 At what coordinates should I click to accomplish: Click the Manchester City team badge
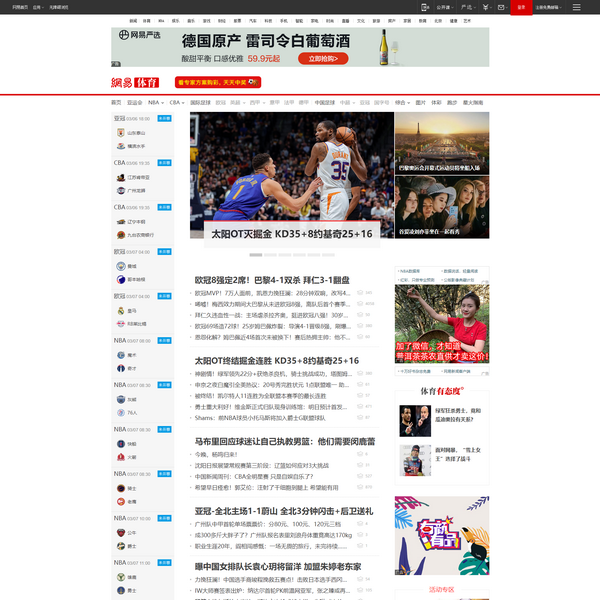point(120,266)
